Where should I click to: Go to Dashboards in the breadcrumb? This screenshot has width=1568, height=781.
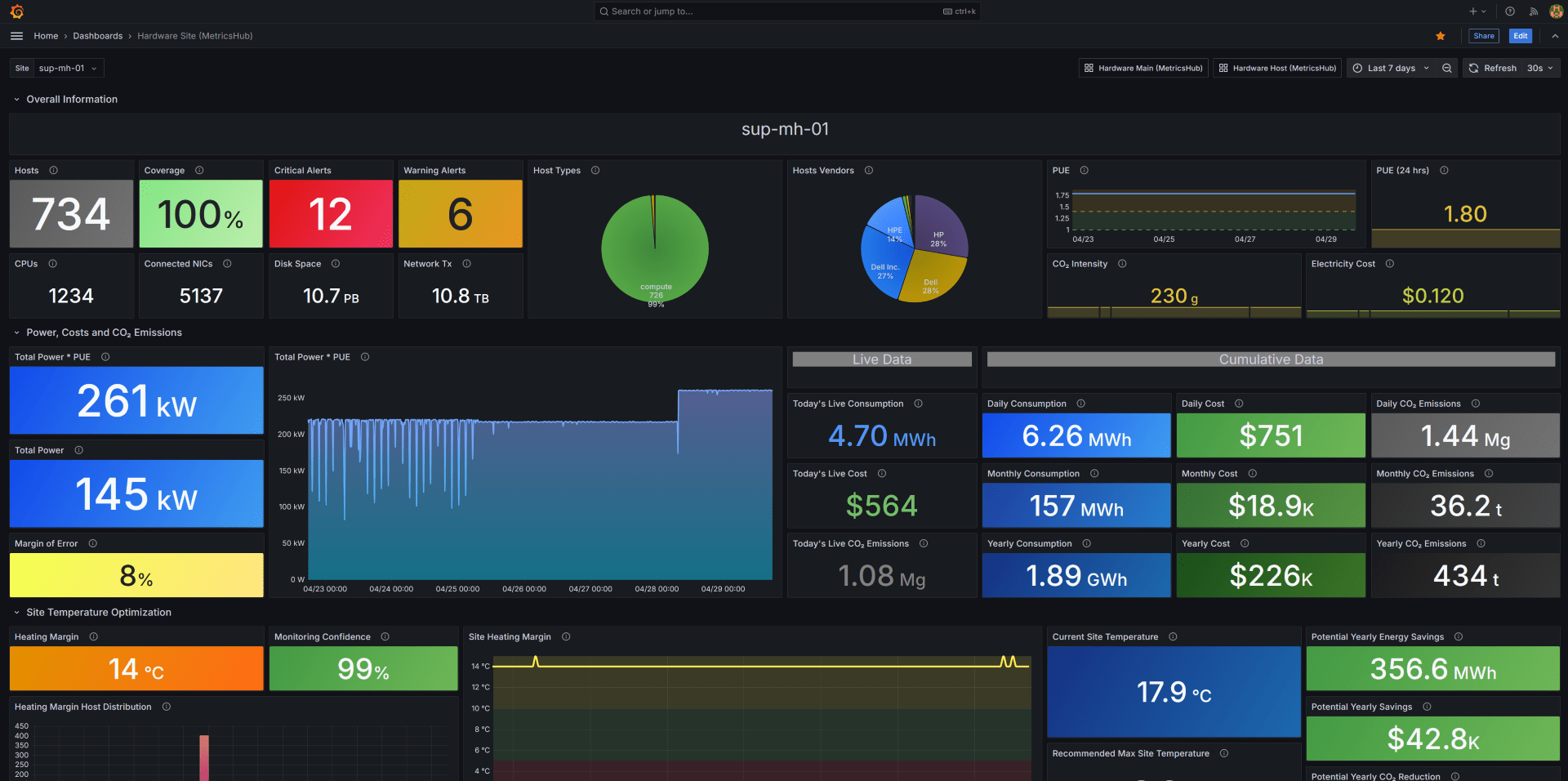[x=97, y=36]
